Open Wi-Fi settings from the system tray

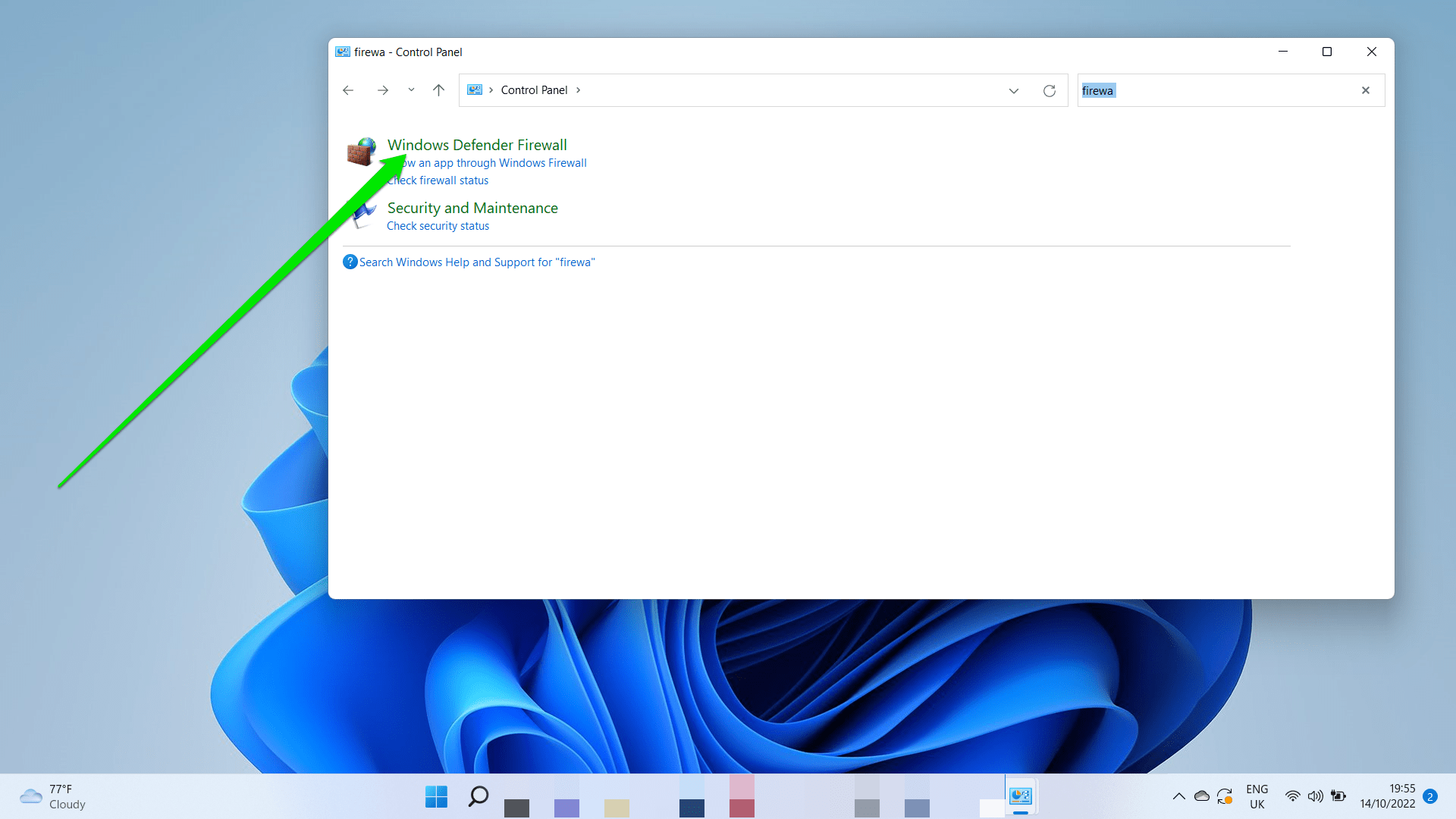(1293, 796)
